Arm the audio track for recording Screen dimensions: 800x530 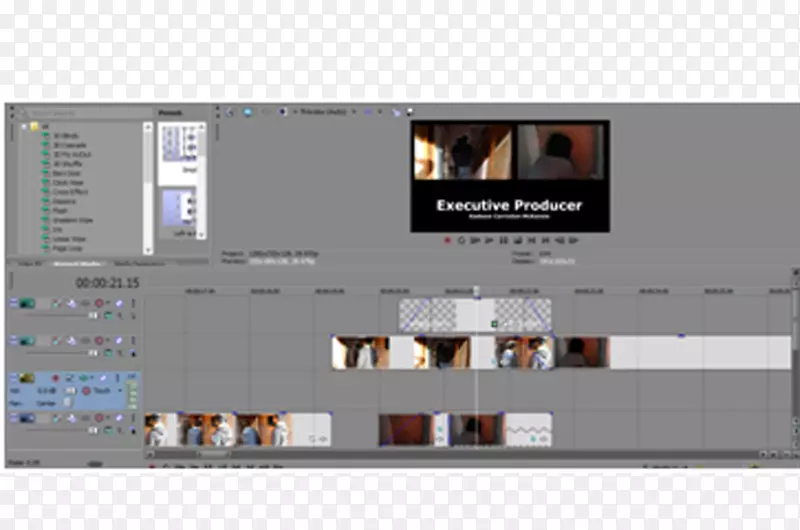pos(56,378)
